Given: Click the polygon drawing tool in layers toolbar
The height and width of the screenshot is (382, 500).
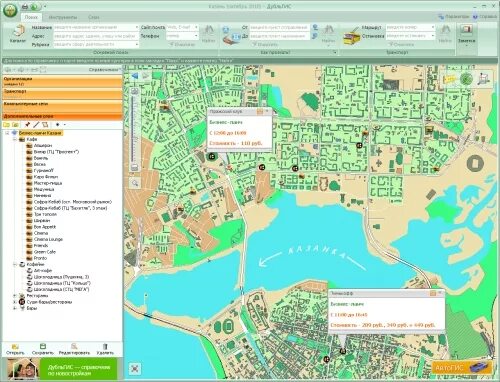Looking at the screenshot, I should pos(45,125).
